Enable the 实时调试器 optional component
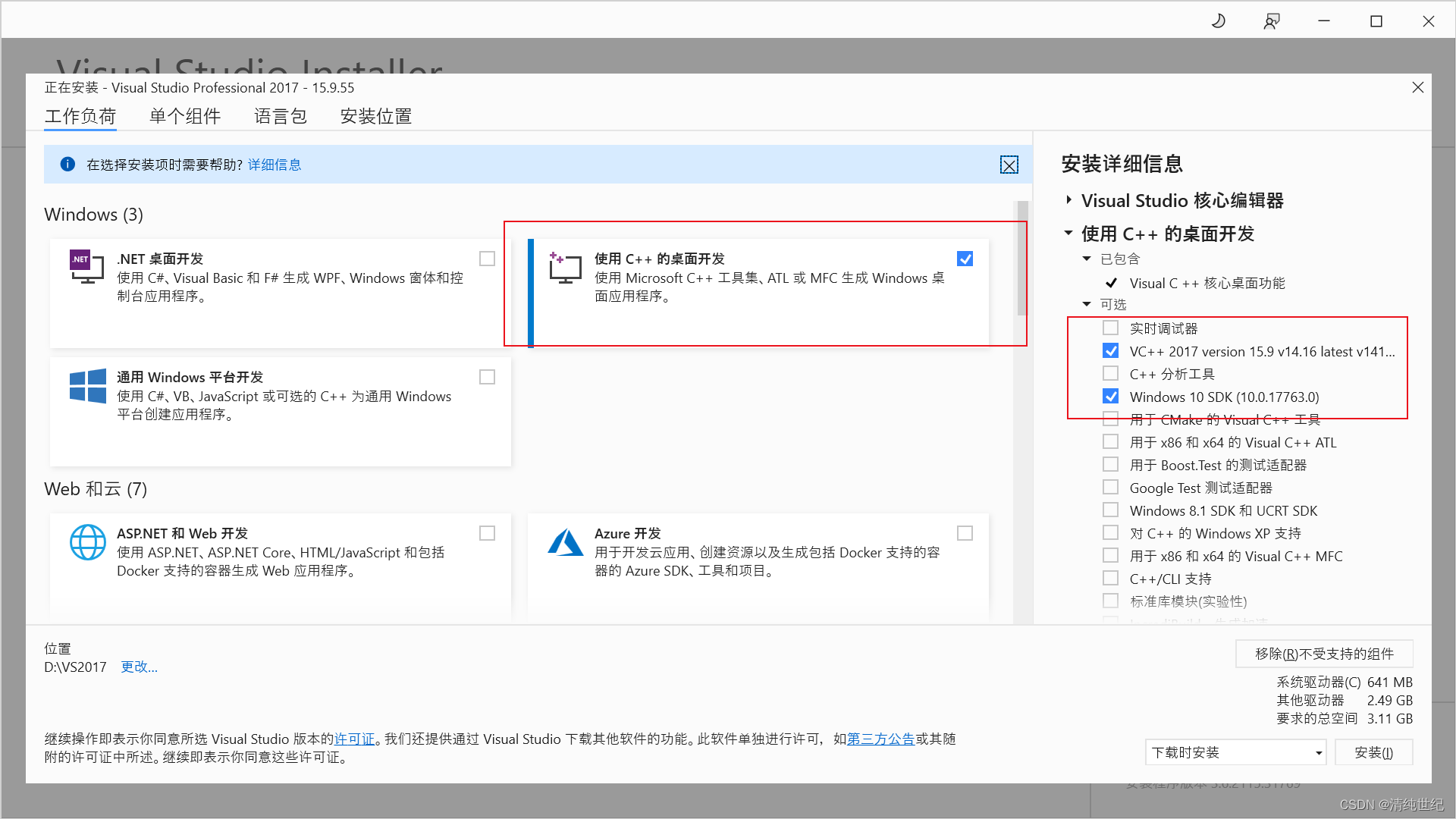The width and height of the screenshot is (1456, 819). [x=1110, y=328]
